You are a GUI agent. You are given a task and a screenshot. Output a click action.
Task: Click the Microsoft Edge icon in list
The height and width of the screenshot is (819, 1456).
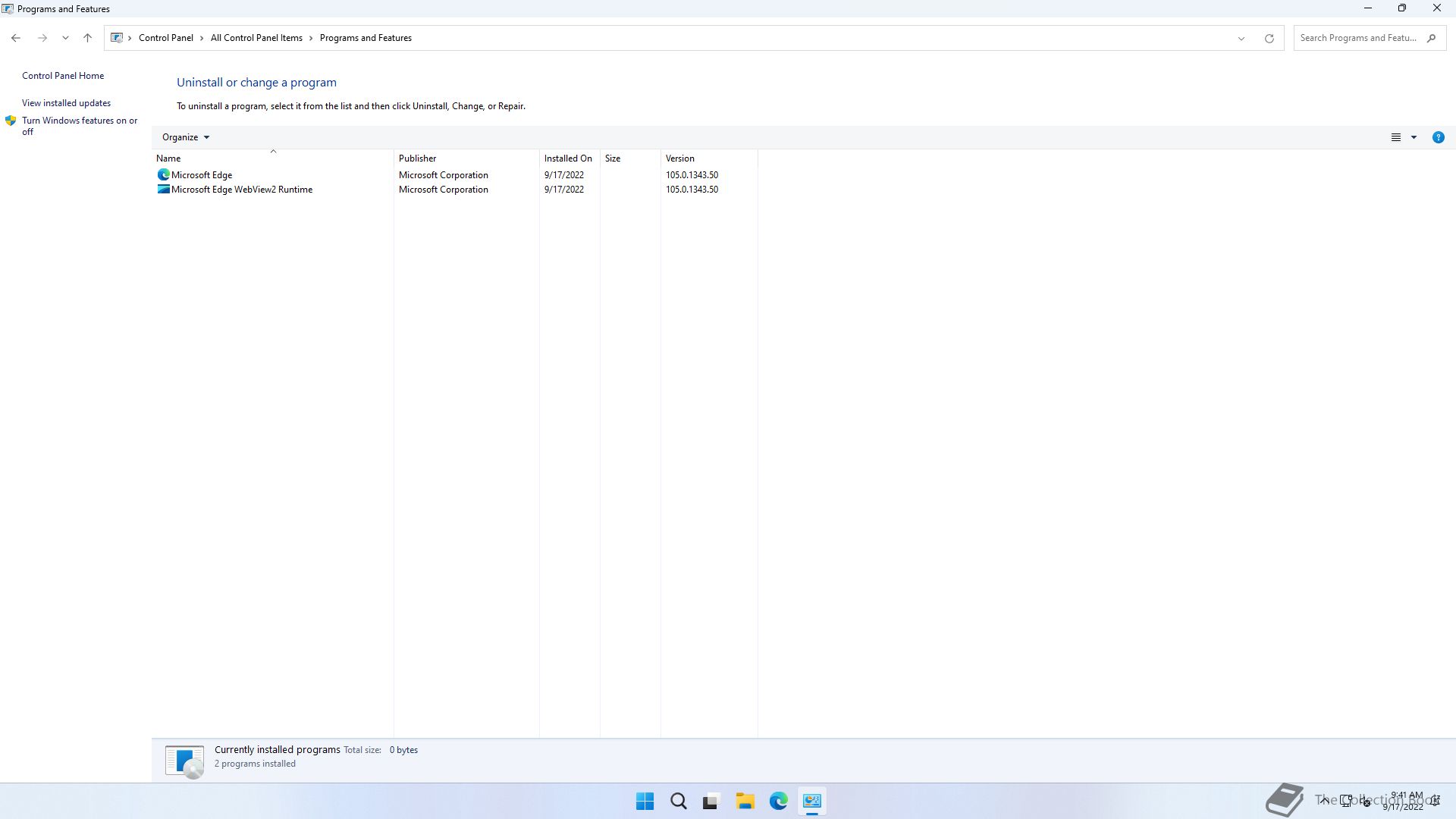click(x=163, y=175)
